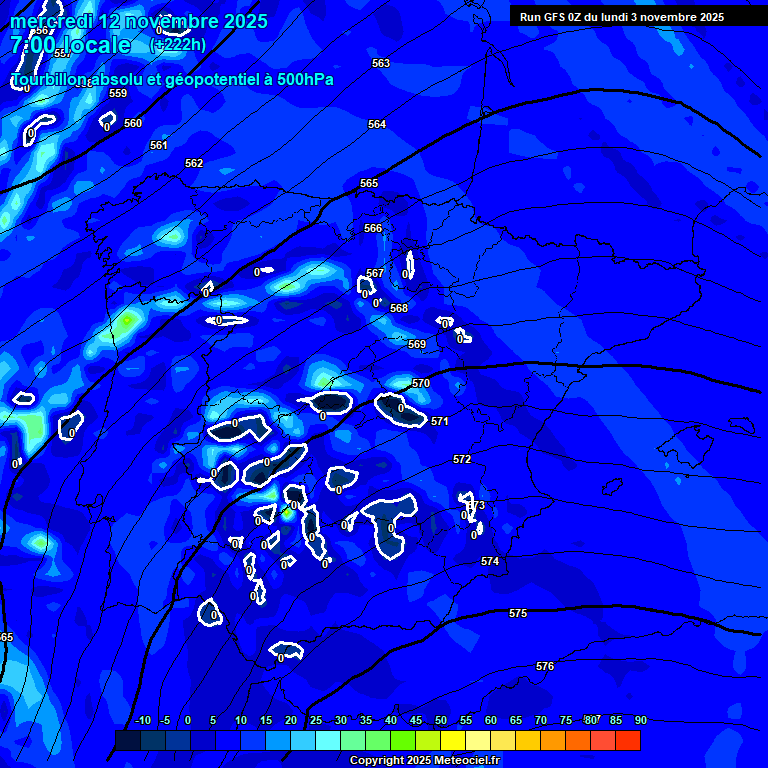Image resolution: width=768 pixels, height=768 pixels.
Task: Click the red swatch at the legend's right end
Action: point(628,740)
